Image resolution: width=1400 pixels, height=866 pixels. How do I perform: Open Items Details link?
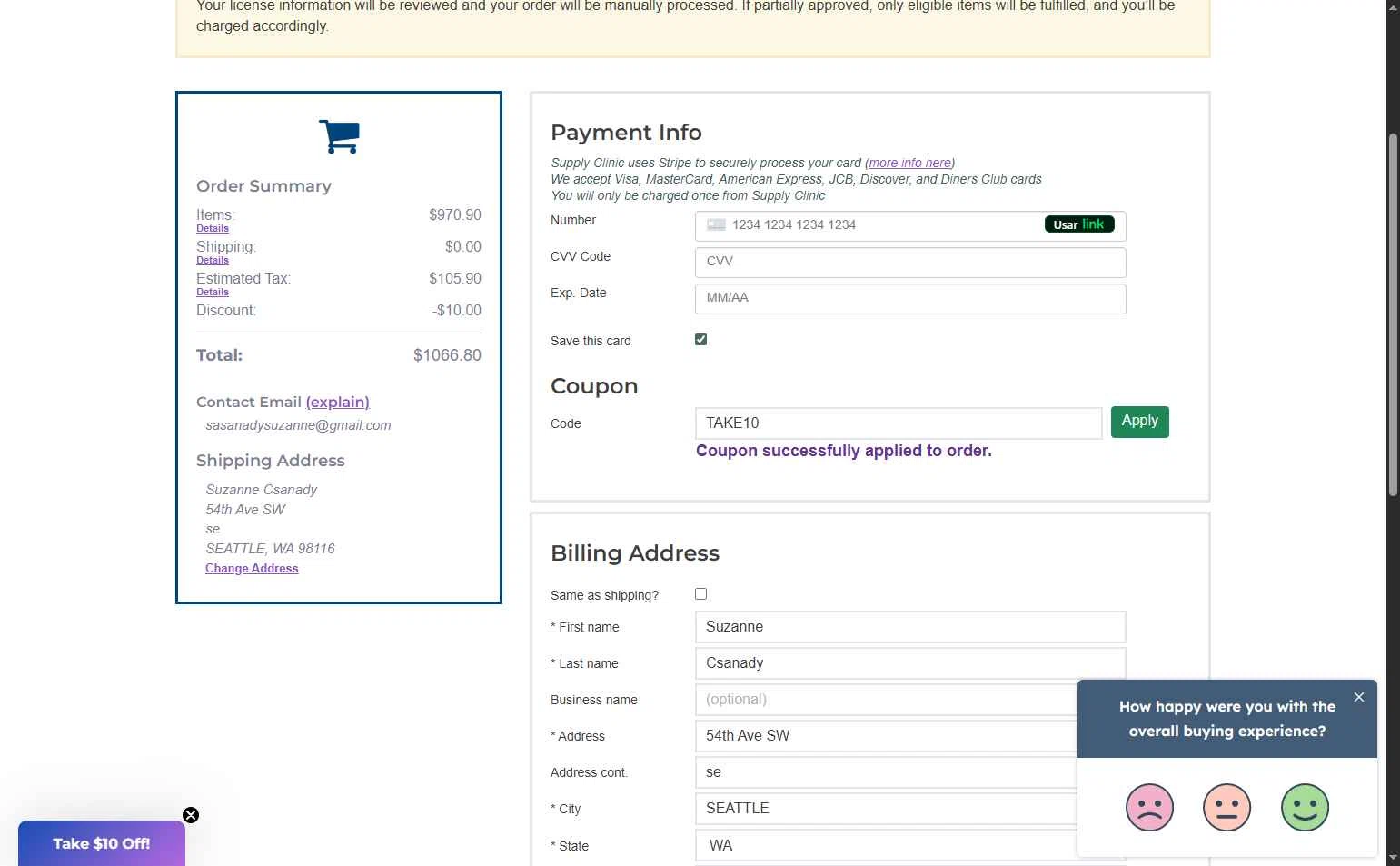pyautogui.click(x=213, y=228)
